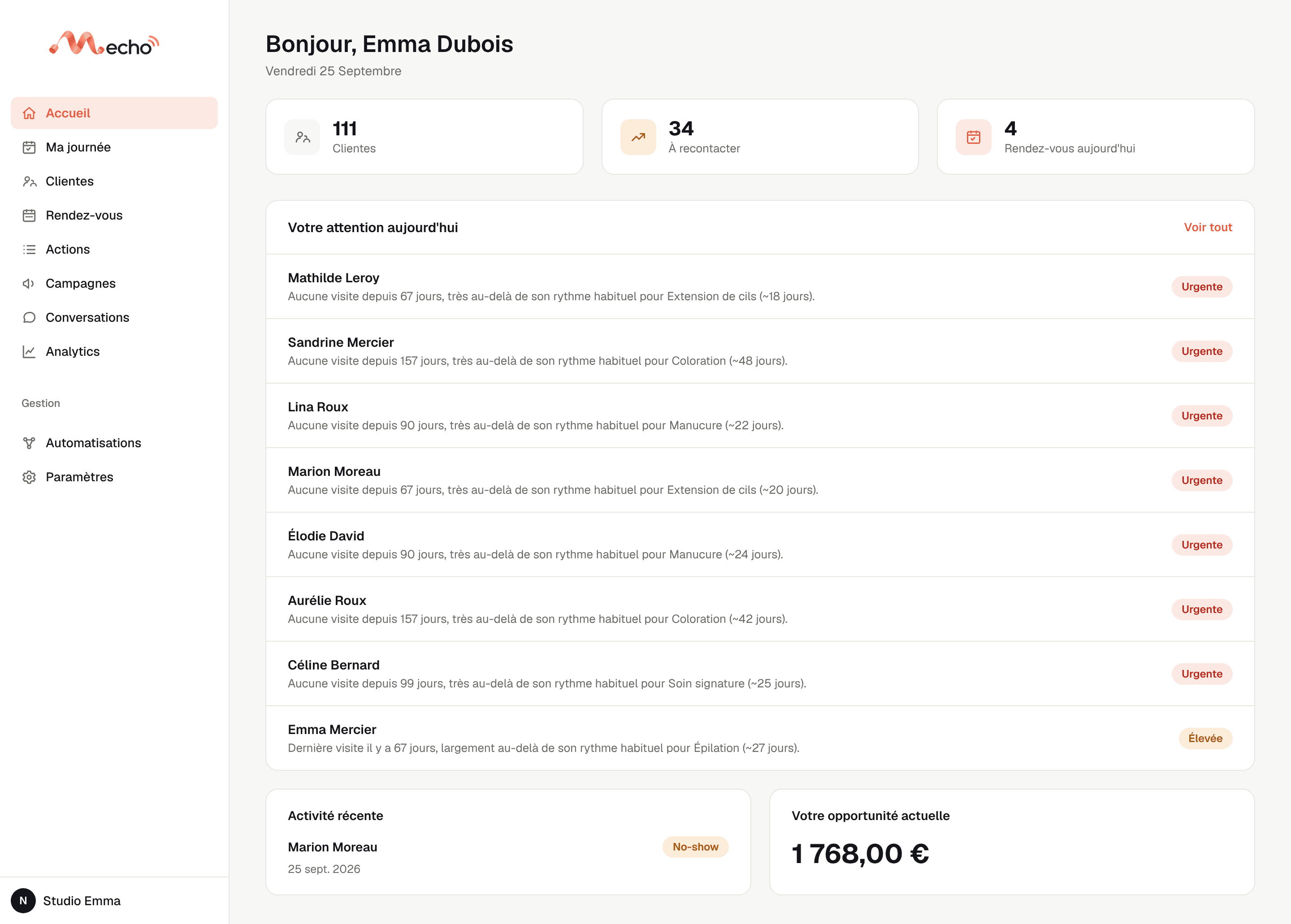Click the Voir tout link
The image size is (1291, 924).
tap(1208, 228)
